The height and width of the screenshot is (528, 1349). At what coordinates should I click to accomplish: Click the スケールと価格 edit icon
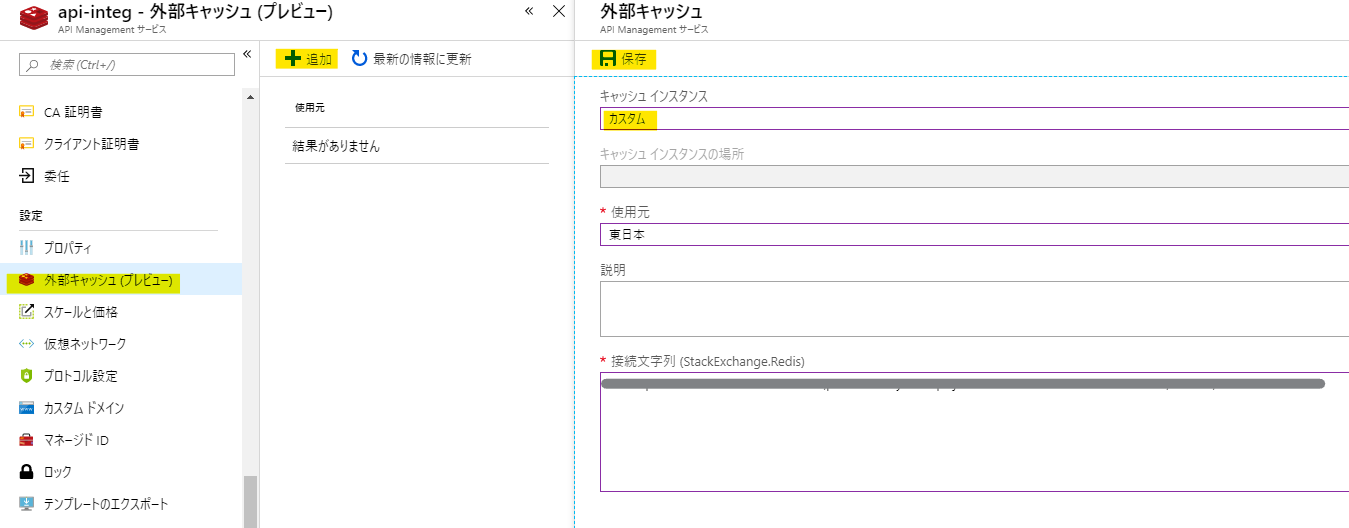pyautogui.click(x=27, y=312)
